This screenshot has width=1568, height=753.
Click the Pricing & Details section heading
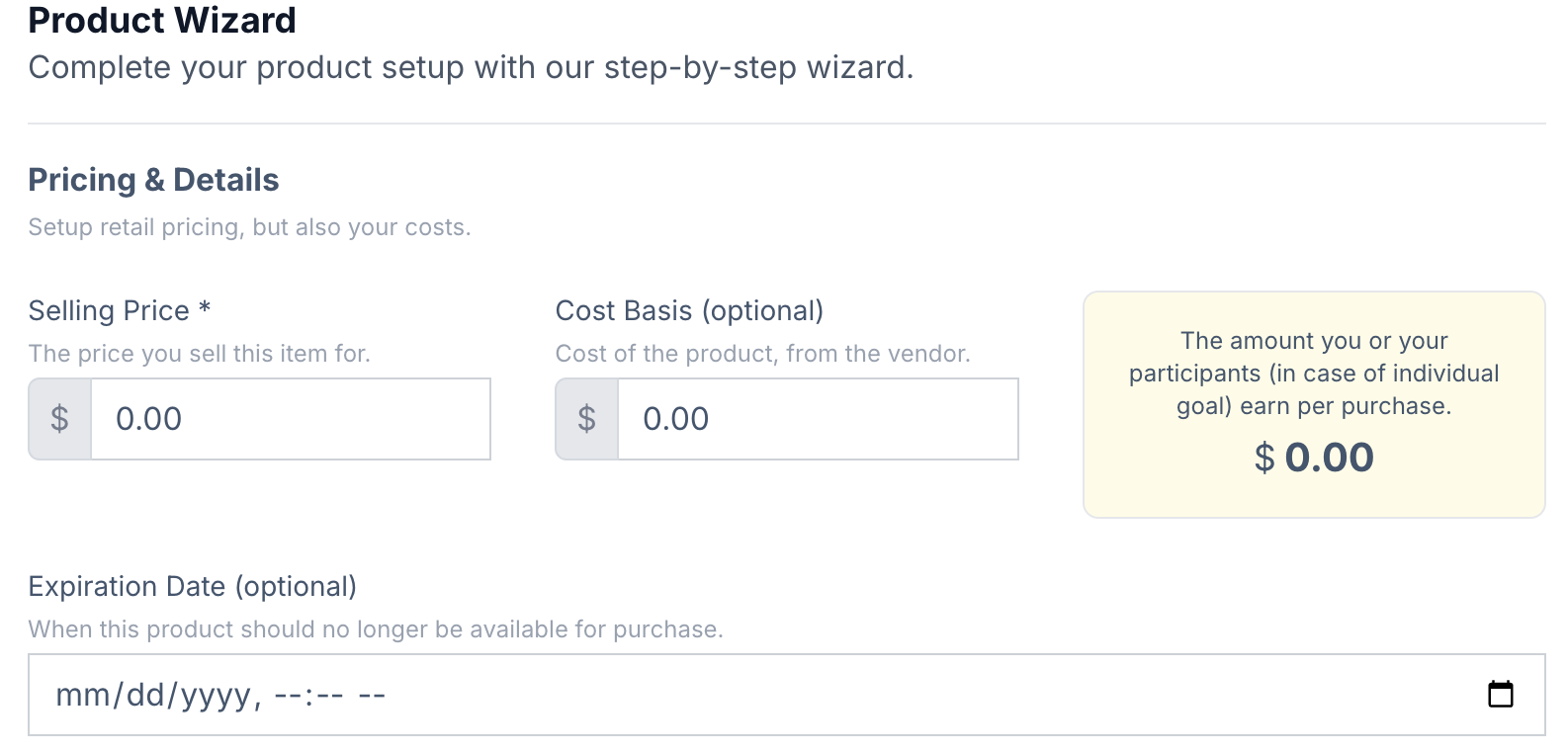tap(153, 180)
